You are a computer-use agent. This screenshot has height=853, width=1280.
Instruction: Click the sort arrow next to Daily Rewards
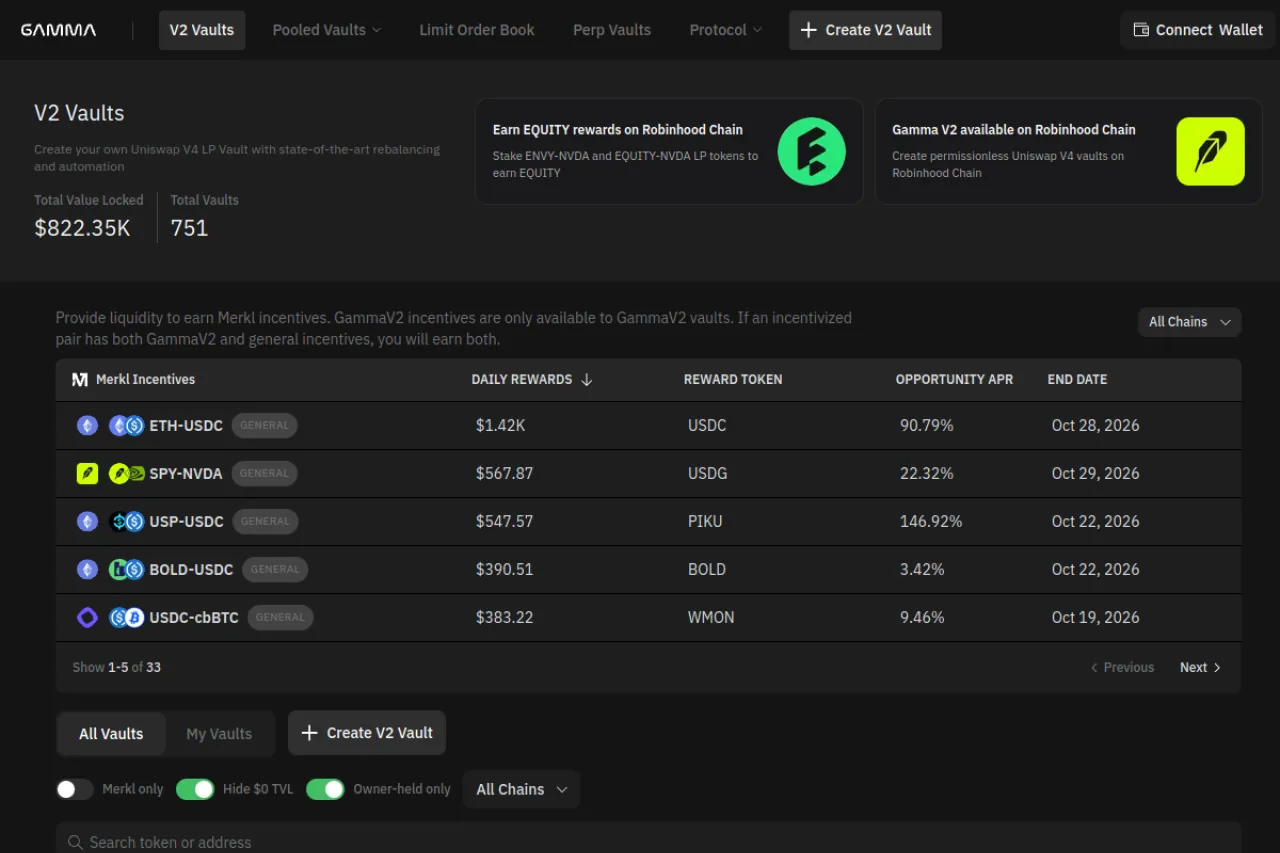(x=587, y=380)
